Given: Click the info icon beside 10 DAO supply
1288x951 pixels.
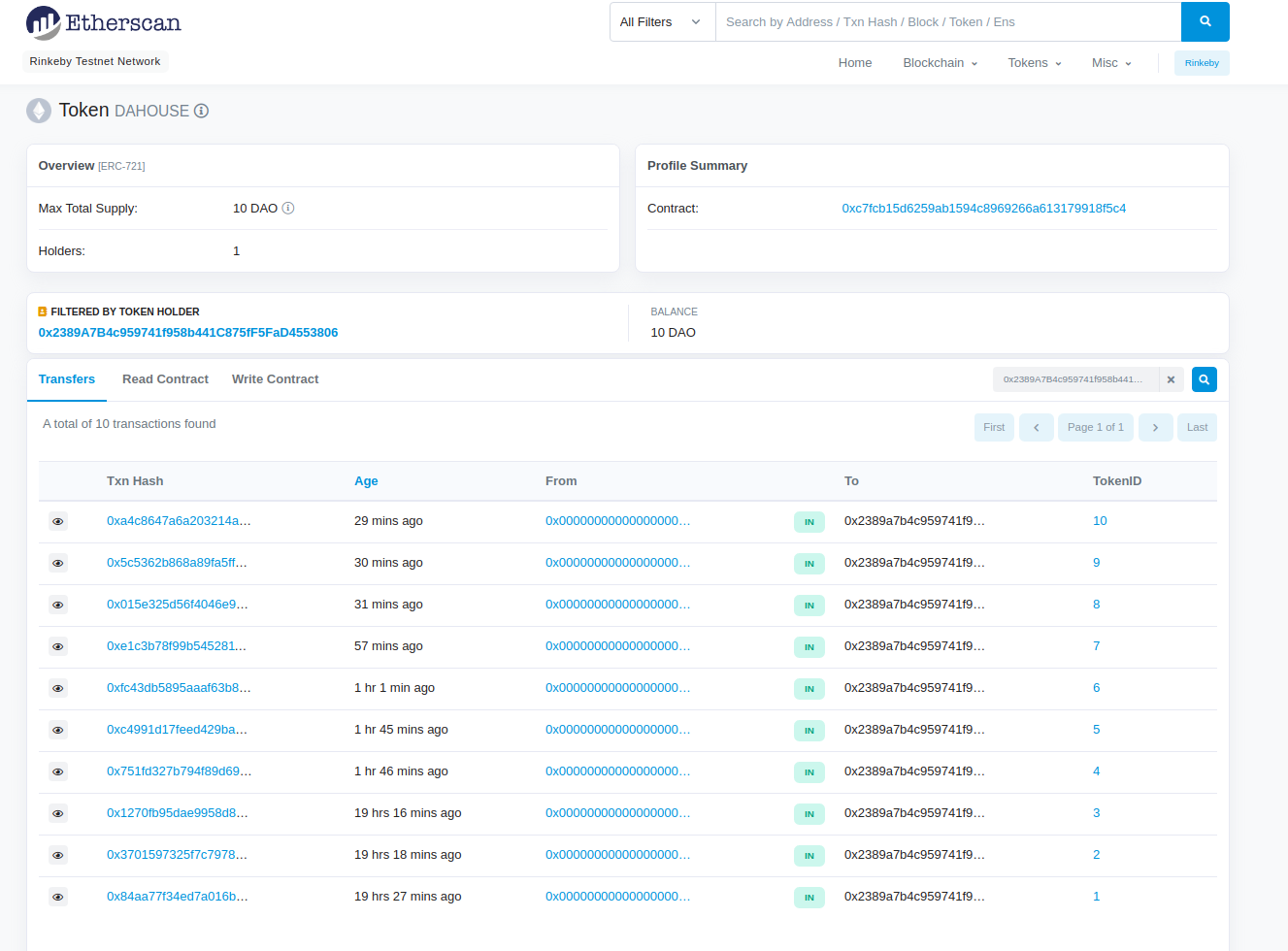Looking at the screenshot, I should coord(288,208).
